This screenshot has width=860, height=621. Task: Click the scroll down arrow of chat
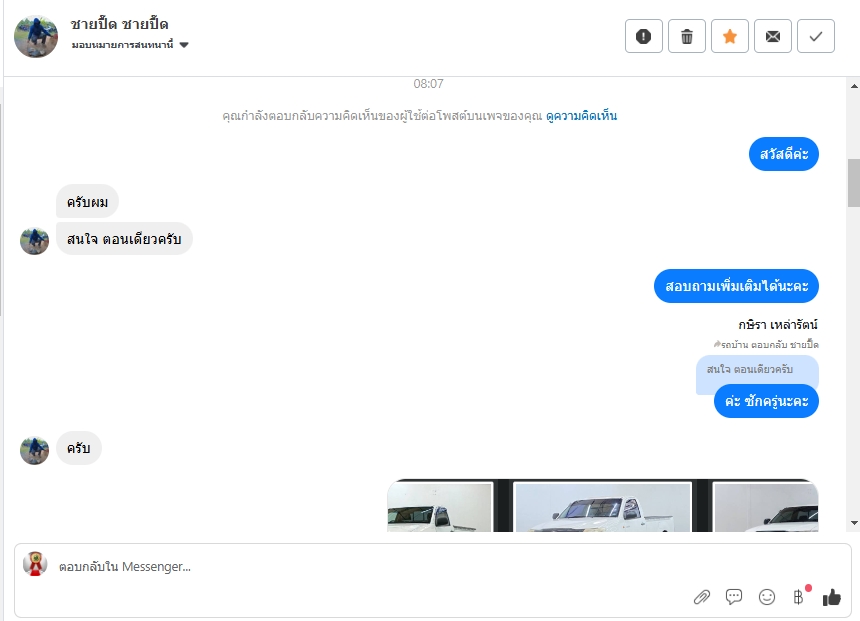[x=854, y=523]
